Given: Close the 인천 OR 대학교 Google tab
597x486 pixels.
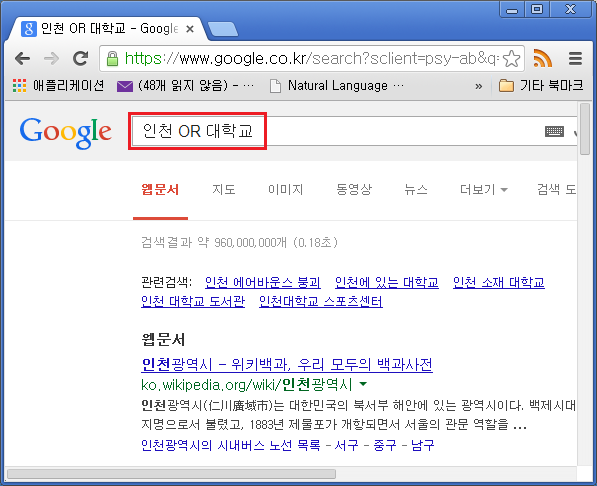Looking at the screenshot, I should pos(190,29).
